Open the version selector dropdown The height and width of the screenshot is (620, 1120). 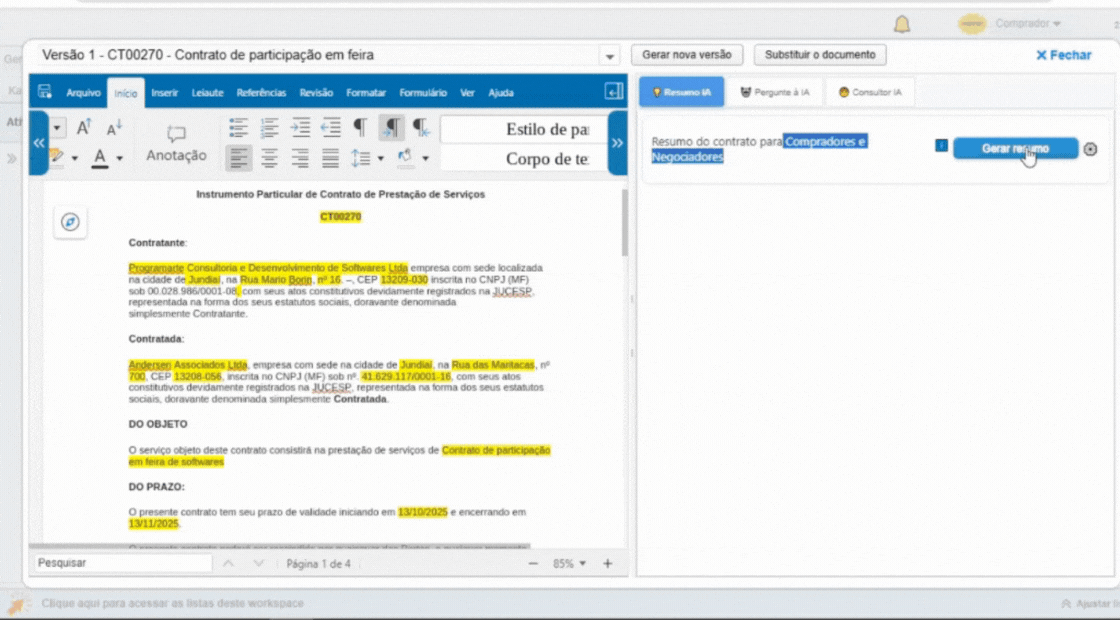coord(609,57)
